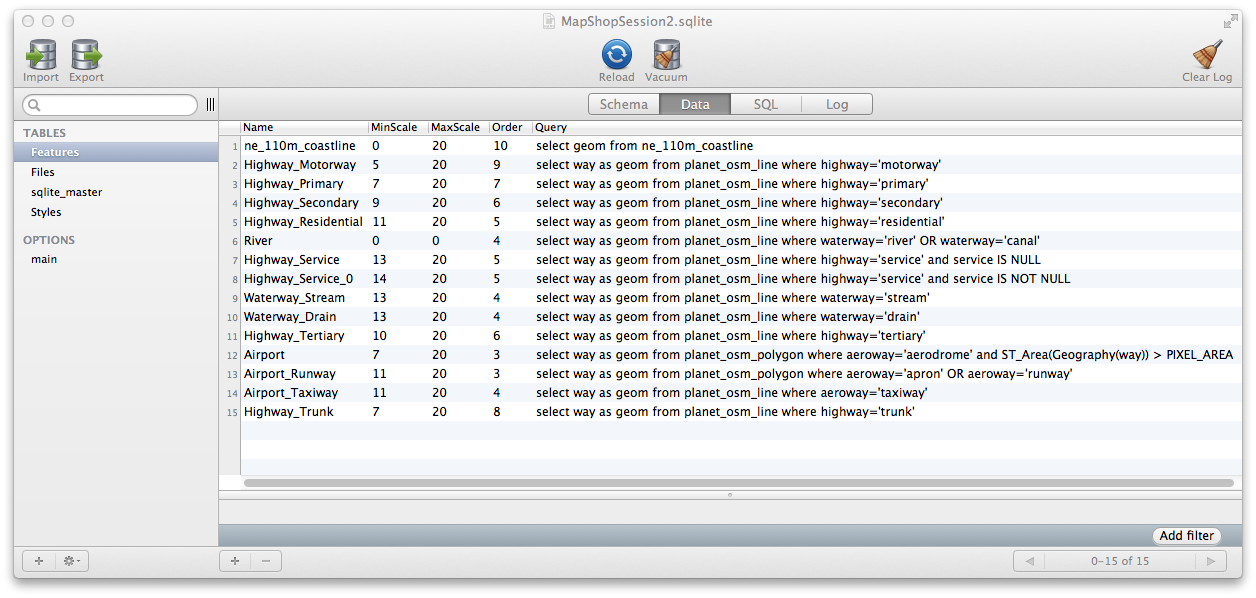Add a row with the plus button
1256x598 pixels.
[x=235, y=561]
